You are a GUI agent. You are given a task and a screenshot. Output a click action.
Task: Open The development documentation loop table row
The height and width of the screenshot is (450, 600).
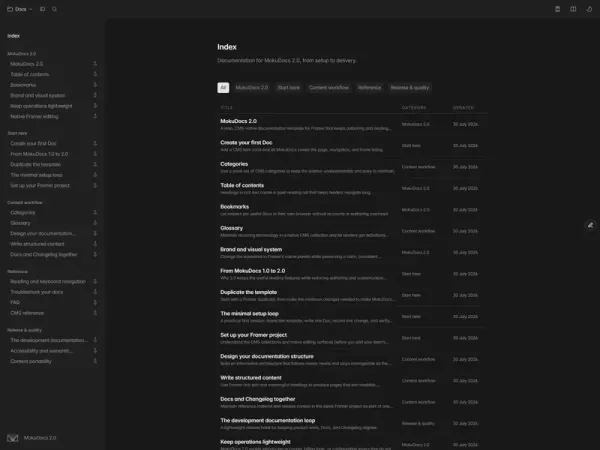pyautogui.click(x=352, y=424)
